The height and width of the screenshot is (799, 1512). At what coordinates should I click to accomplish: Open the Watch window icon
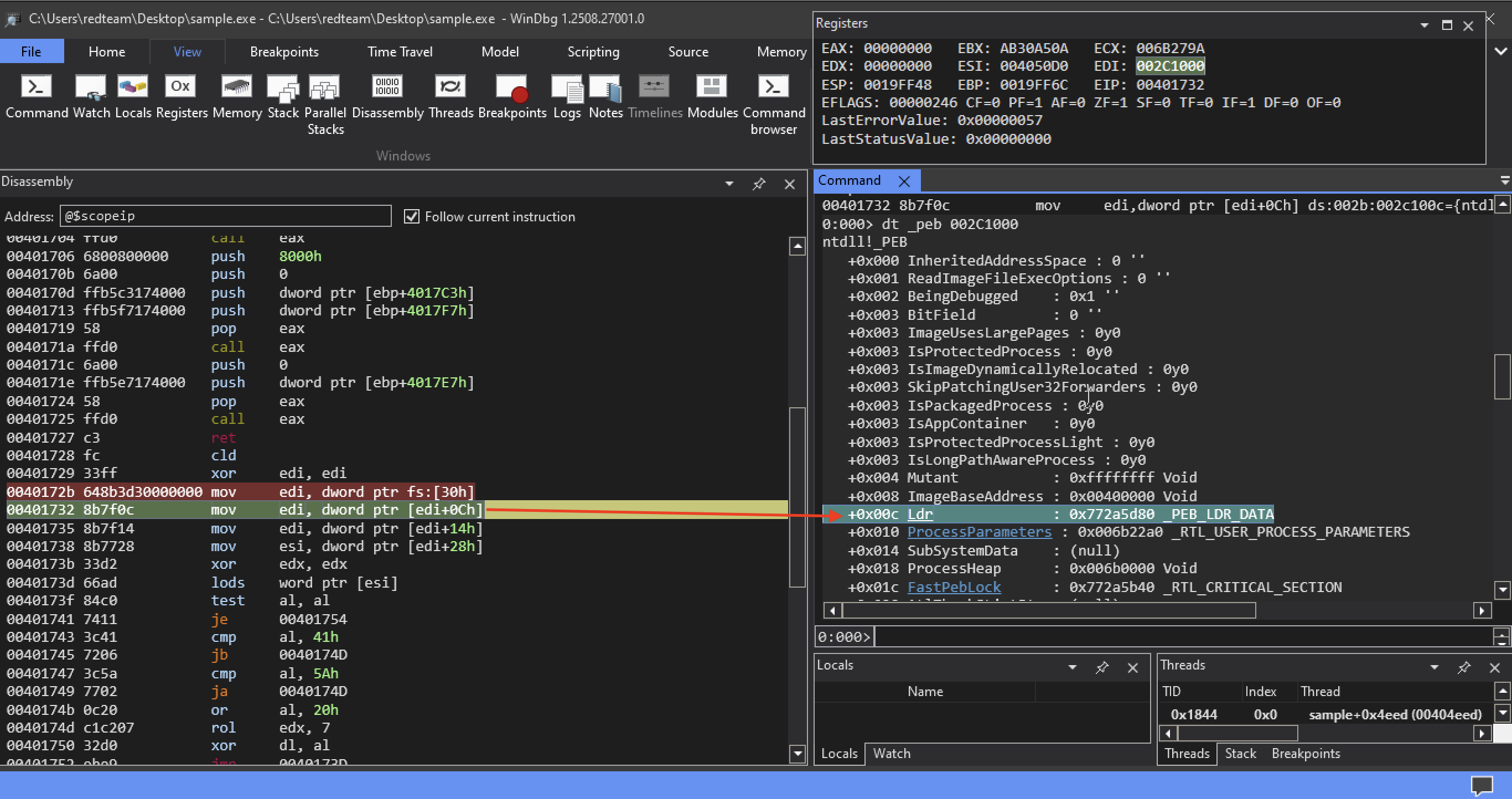[91, 96]
